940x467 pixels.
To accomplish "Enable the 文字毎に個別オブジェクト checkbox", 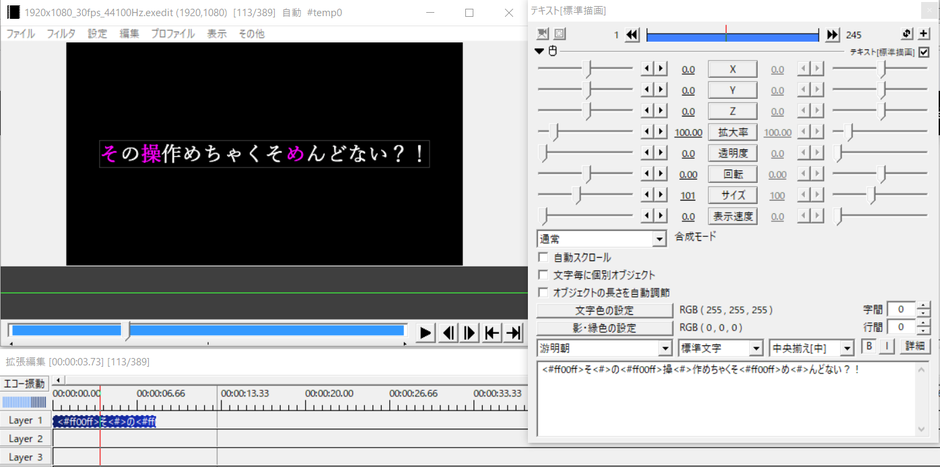I will (544, 275).
